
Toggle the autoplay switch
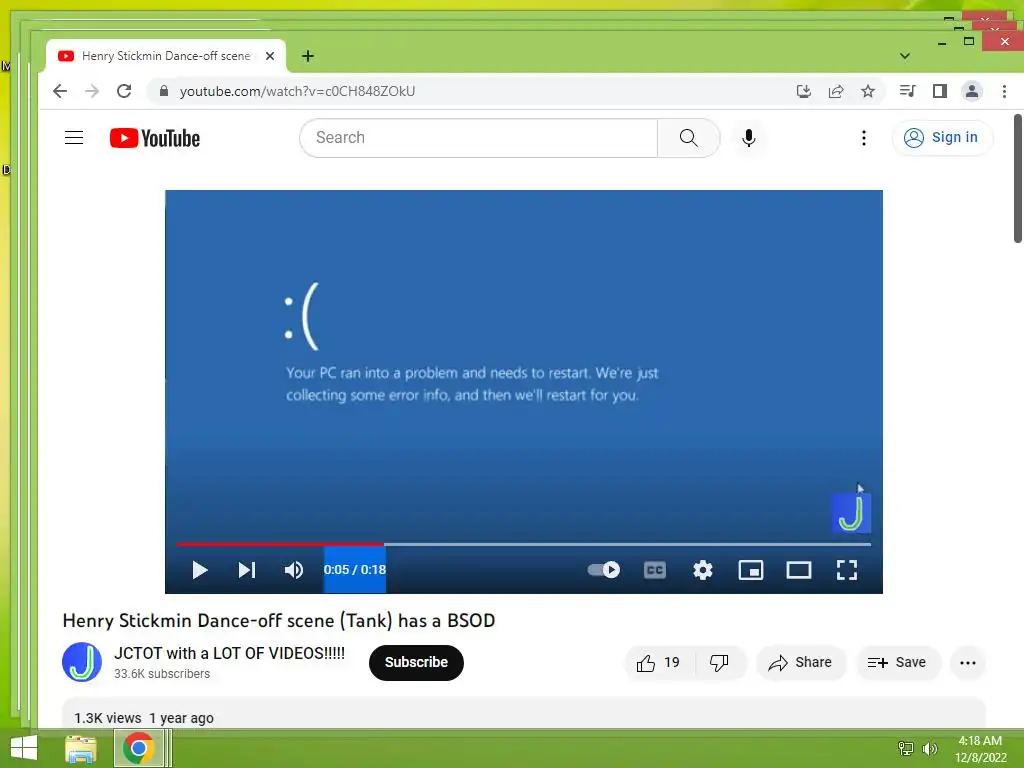pyautogui.click(x=603, y=570)
